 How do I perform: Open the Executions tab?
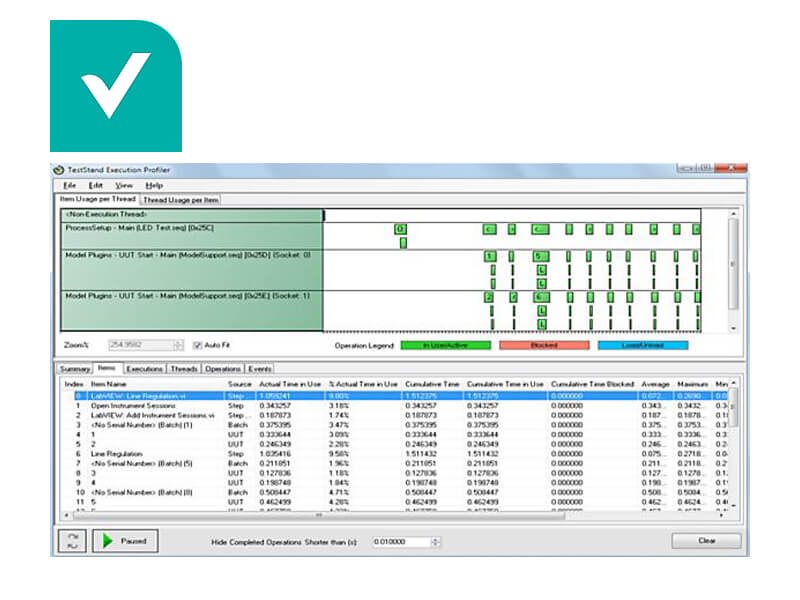(x=144, y=368)
